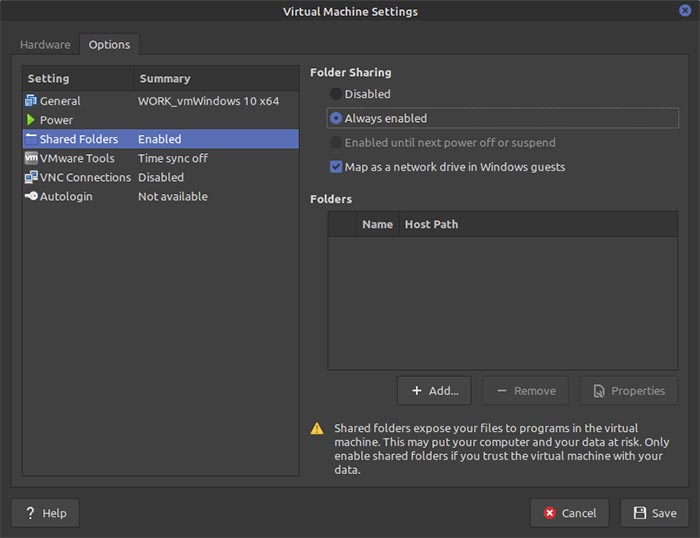Viewport: 700px width, 538px height.
Task: Click the General setting icon
Action: coord(31,100)
